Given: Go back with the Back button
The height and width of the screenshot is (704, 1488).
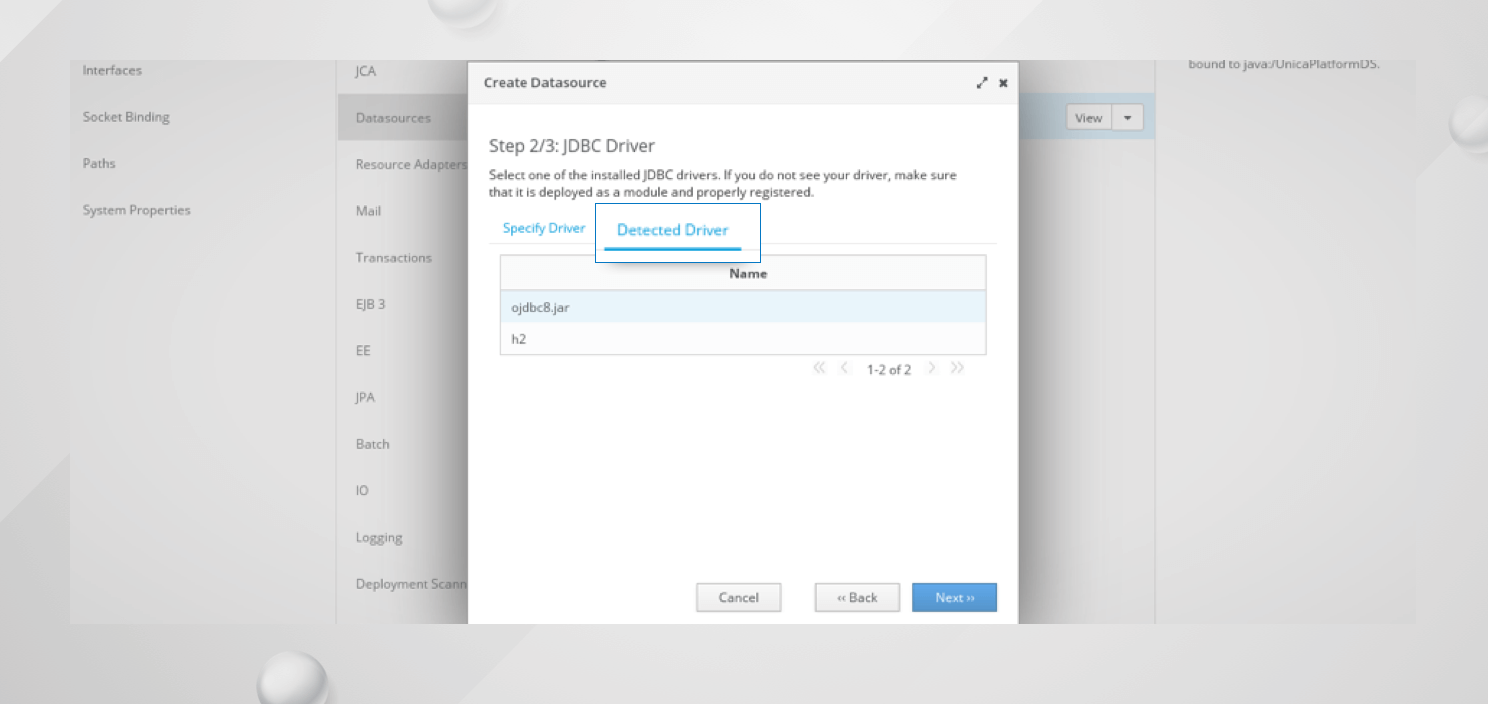Looking at the screenshot, I should (x=857, y=597).
